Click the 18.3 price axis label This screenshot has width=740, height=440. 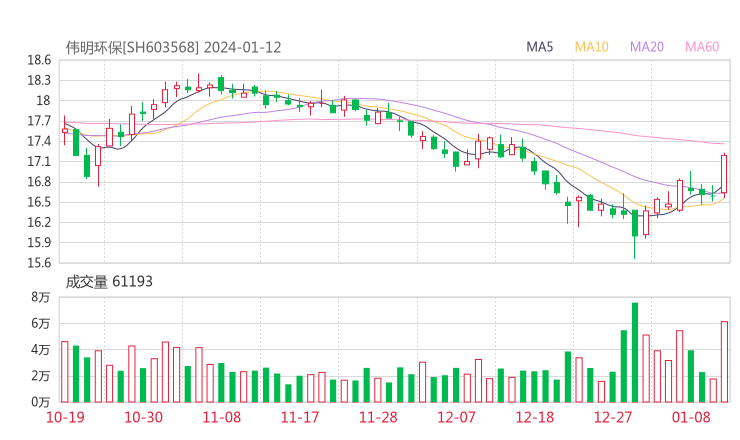coord(39,80)
